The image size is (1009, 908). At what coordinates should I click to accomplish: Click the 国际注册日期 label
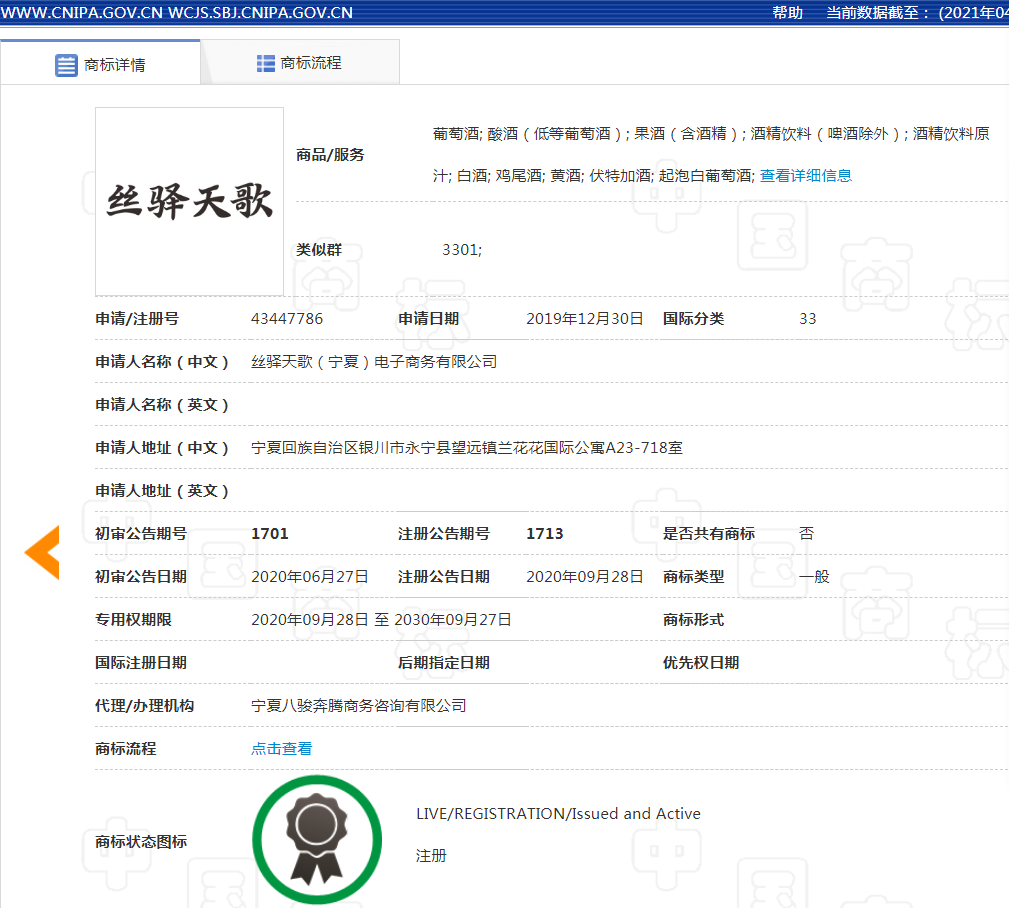141,663
